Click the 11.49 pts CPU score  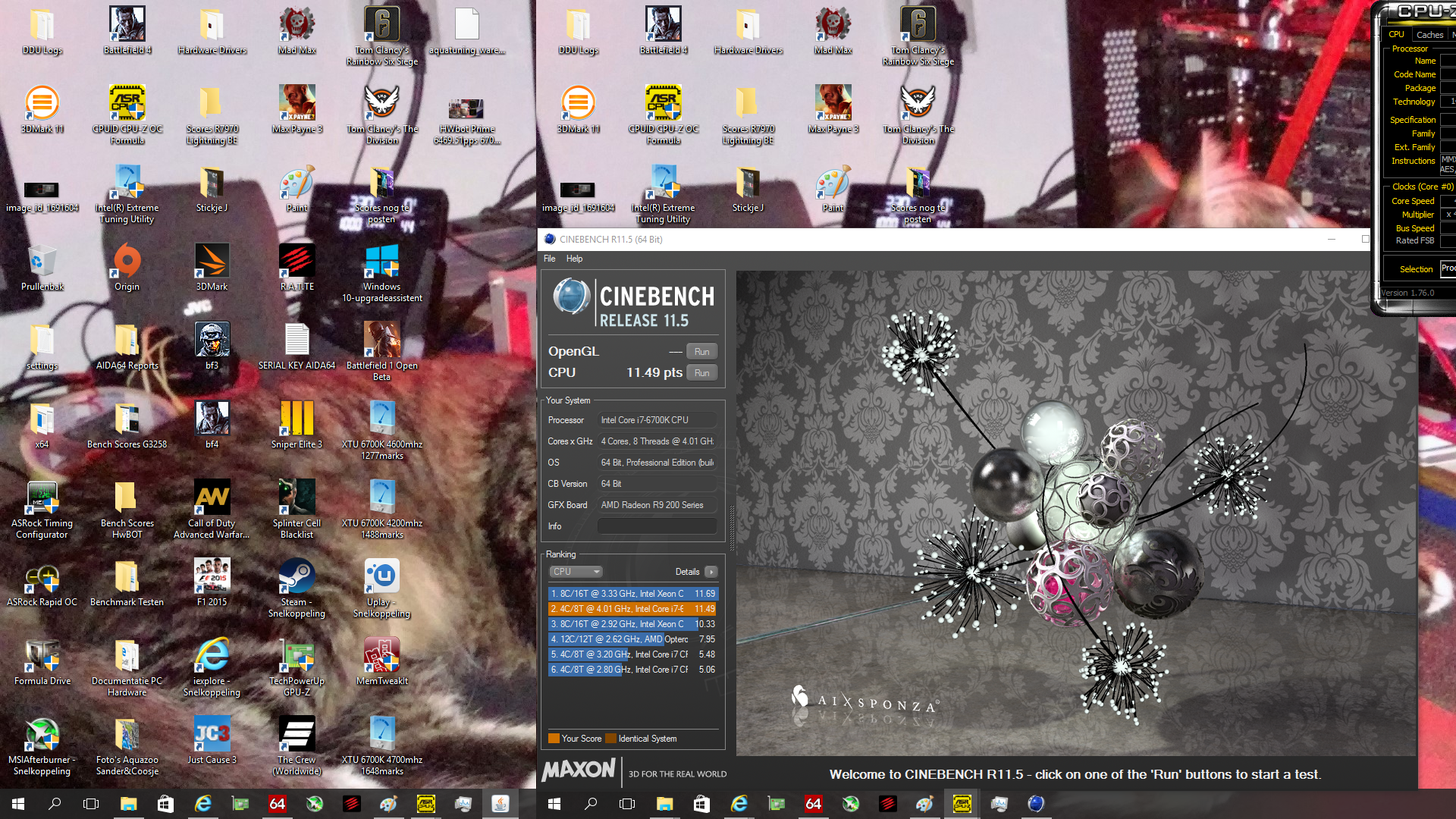(654, 373)
